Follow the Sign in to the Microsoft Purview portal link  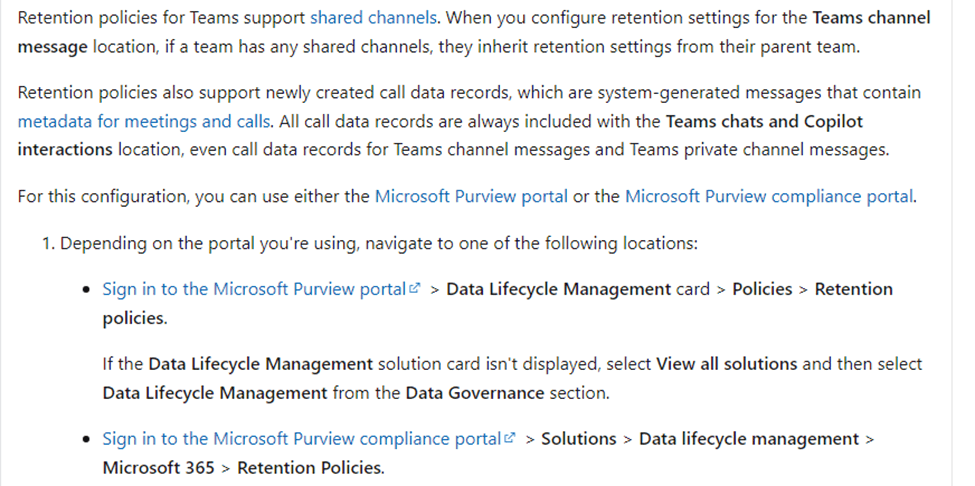point(254,289)
